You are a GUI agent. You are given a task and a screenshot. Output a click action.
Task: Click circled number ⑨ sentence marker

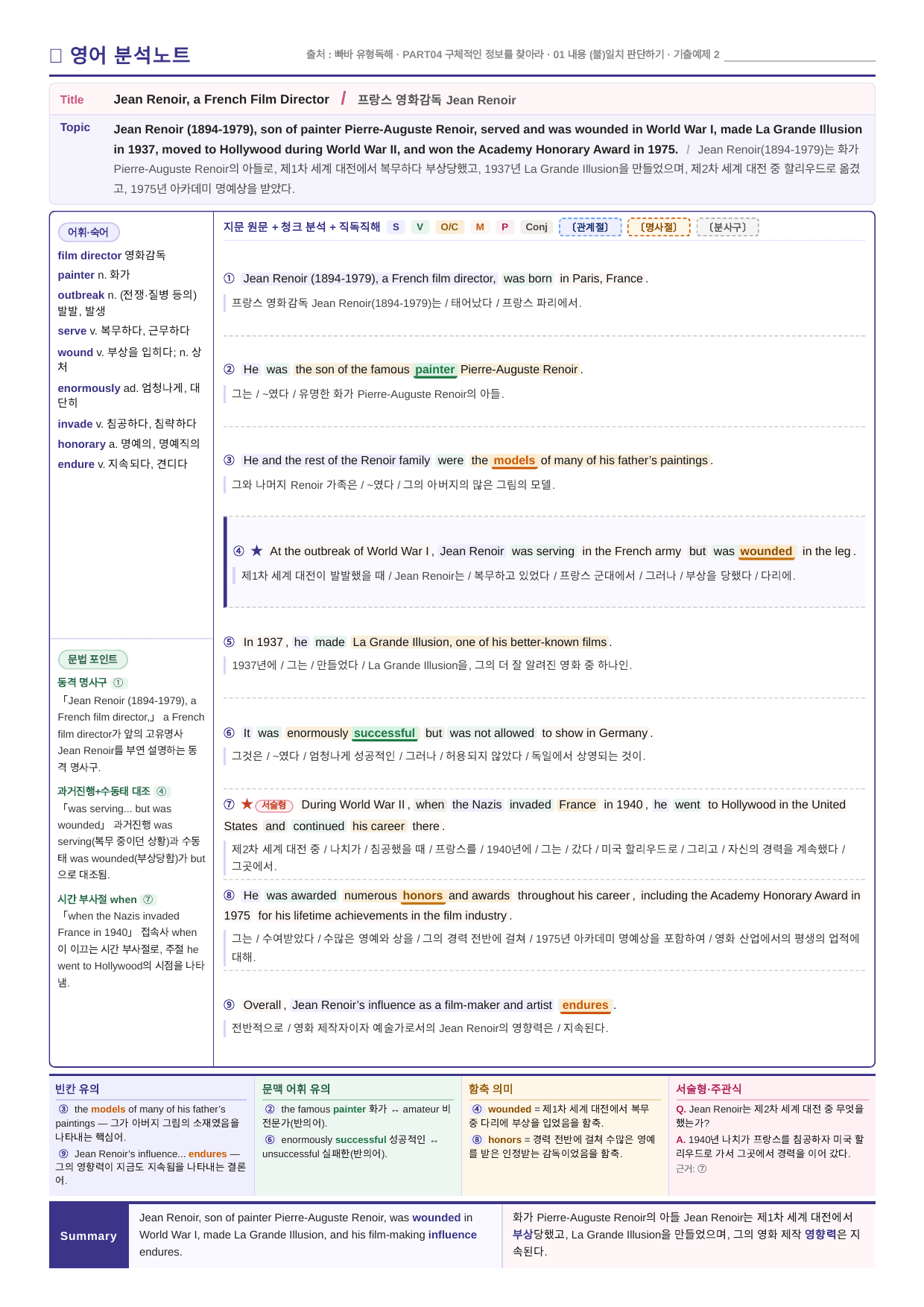tap(230, 1004)
